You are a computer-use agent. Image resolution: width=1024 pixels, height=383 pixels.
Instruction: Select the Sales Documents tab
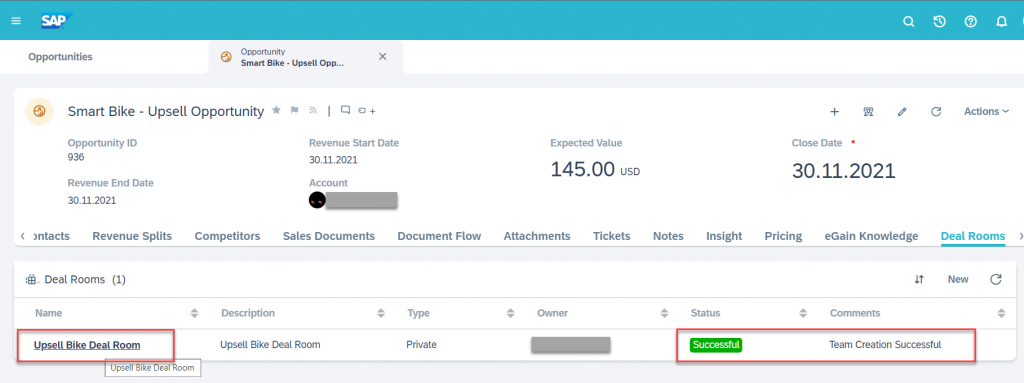328,236
